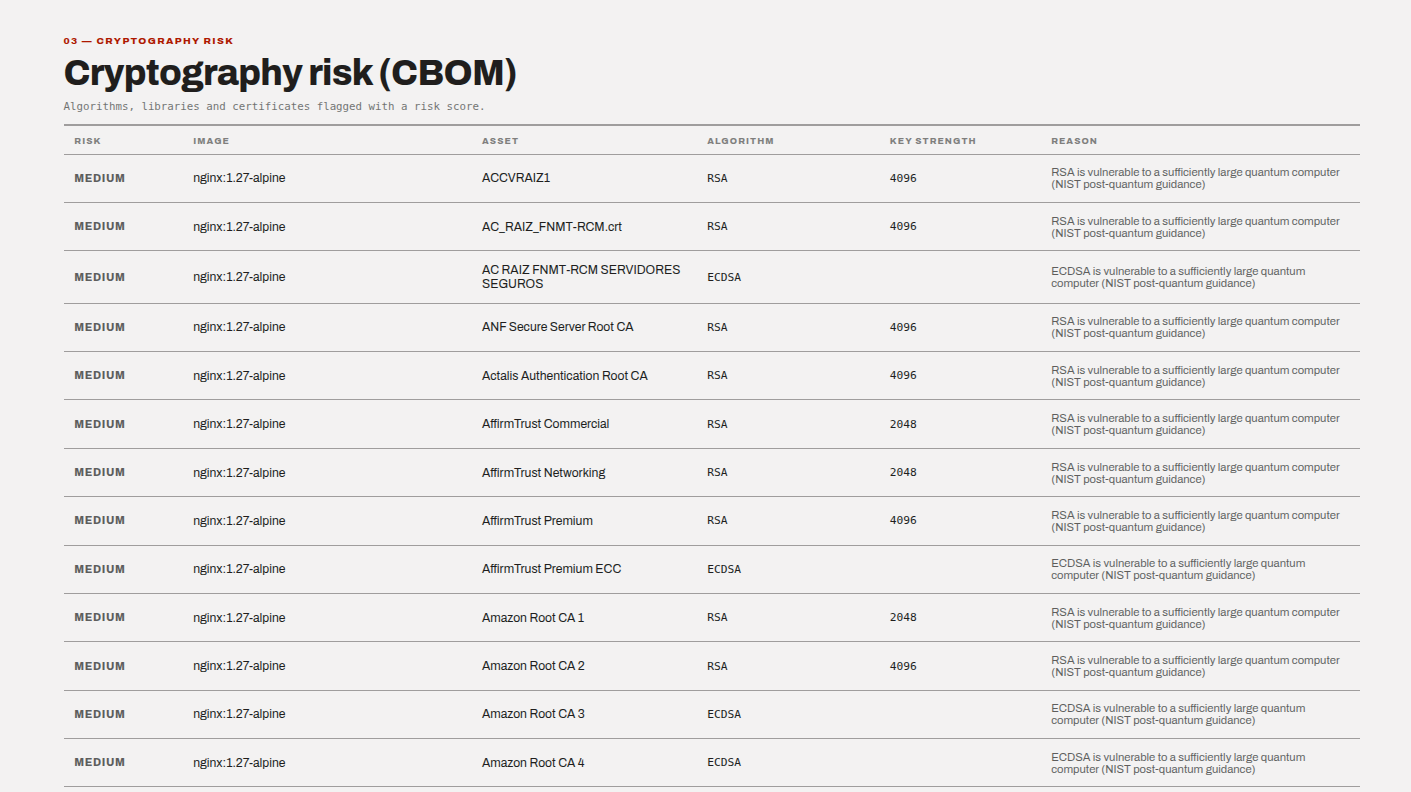This screenshot has height=792, width=1411.
Task: Click the ASSET column header
Action: [x=500, y=141]
